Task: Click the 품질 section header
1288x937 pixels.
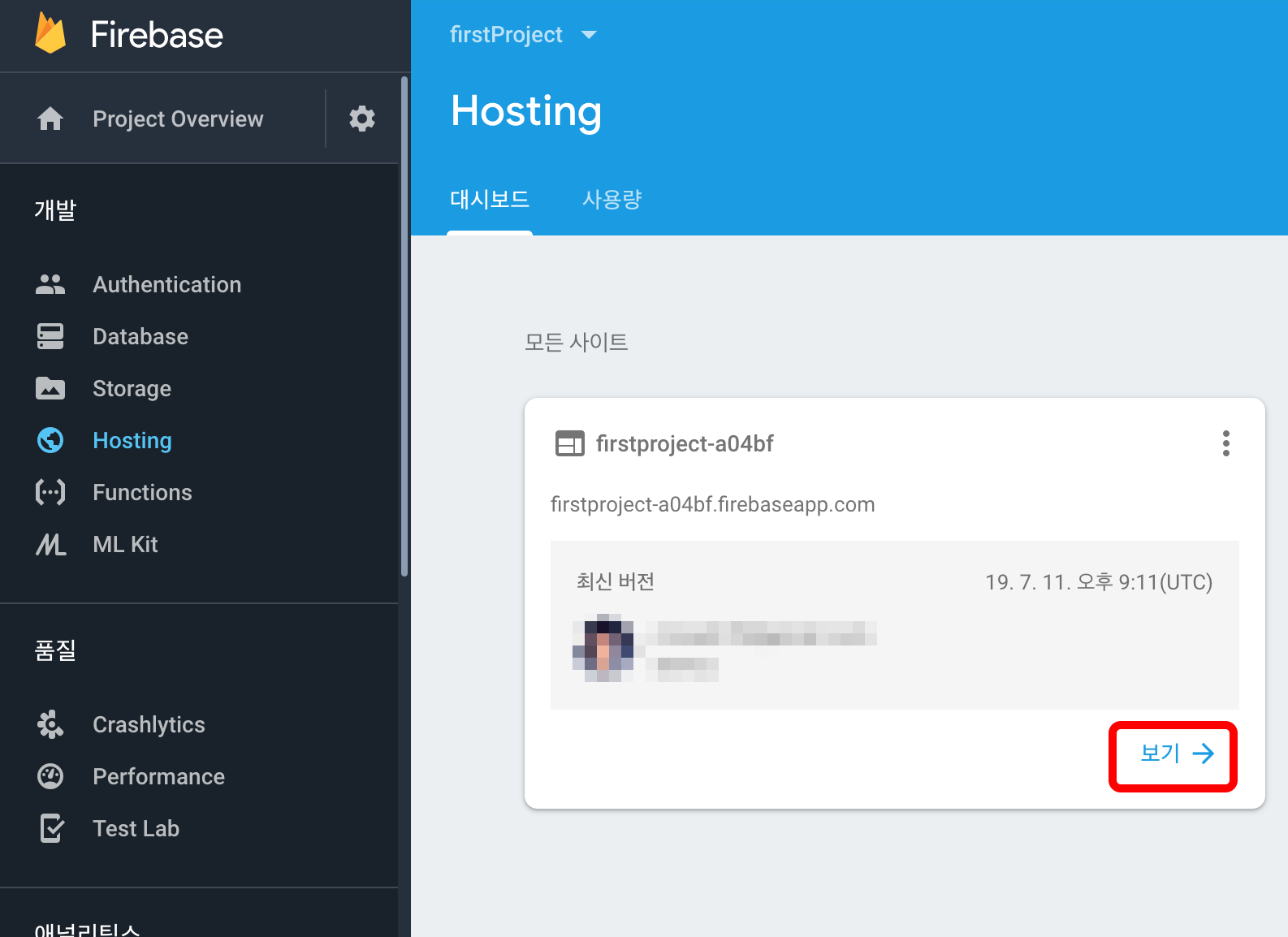Action: click(x=55, y=650)
